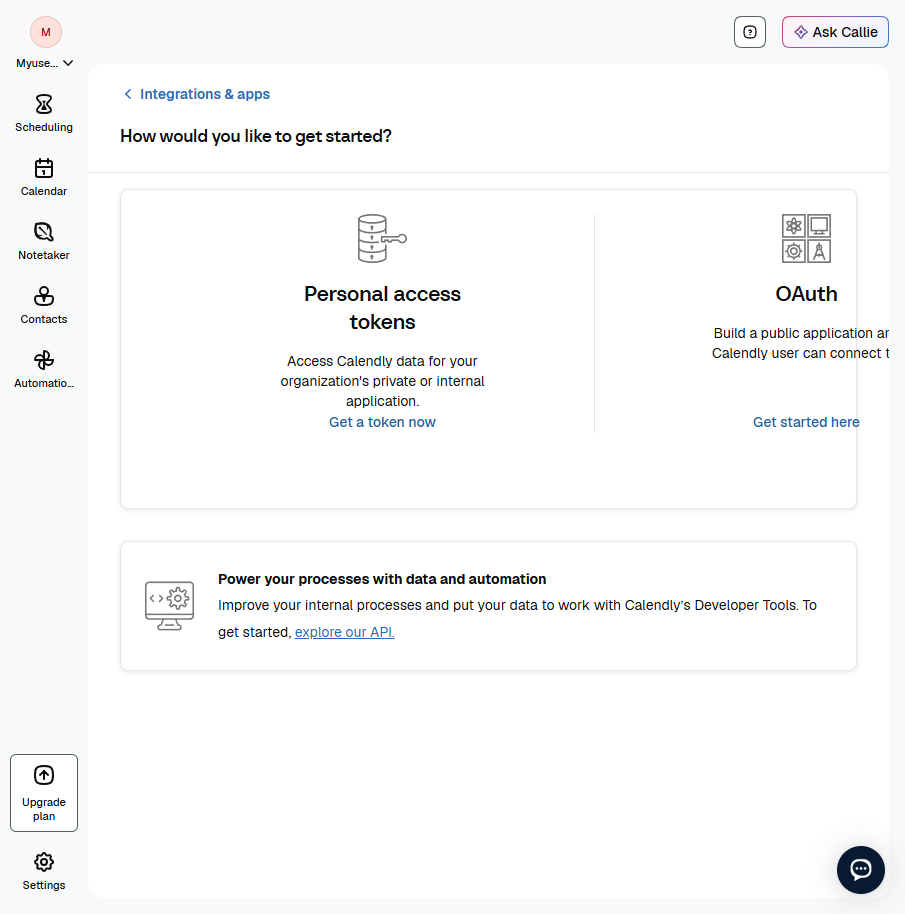The height and width of the screenshot is (914, 905).
Task: Click the developer tools monitor icon
Action: tap(169, 606)
